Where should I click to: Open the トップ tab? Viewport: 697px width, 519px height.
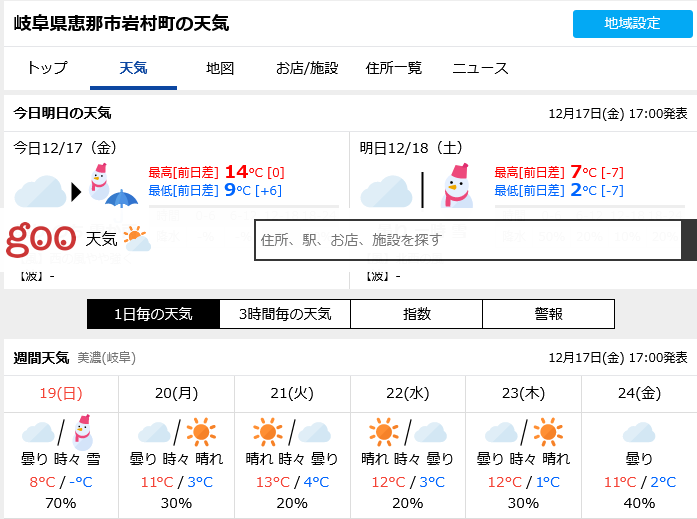coord(47,68)
